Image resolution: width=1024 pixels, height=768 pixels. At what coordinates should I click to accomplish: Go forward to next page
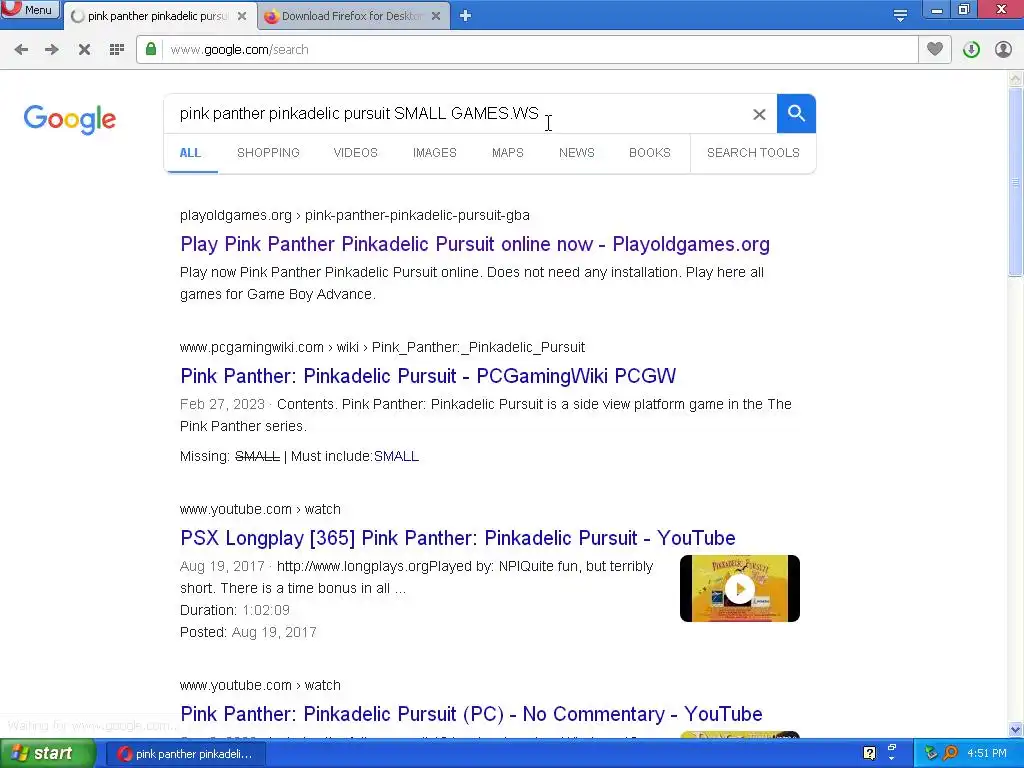(x=52, y=50)
